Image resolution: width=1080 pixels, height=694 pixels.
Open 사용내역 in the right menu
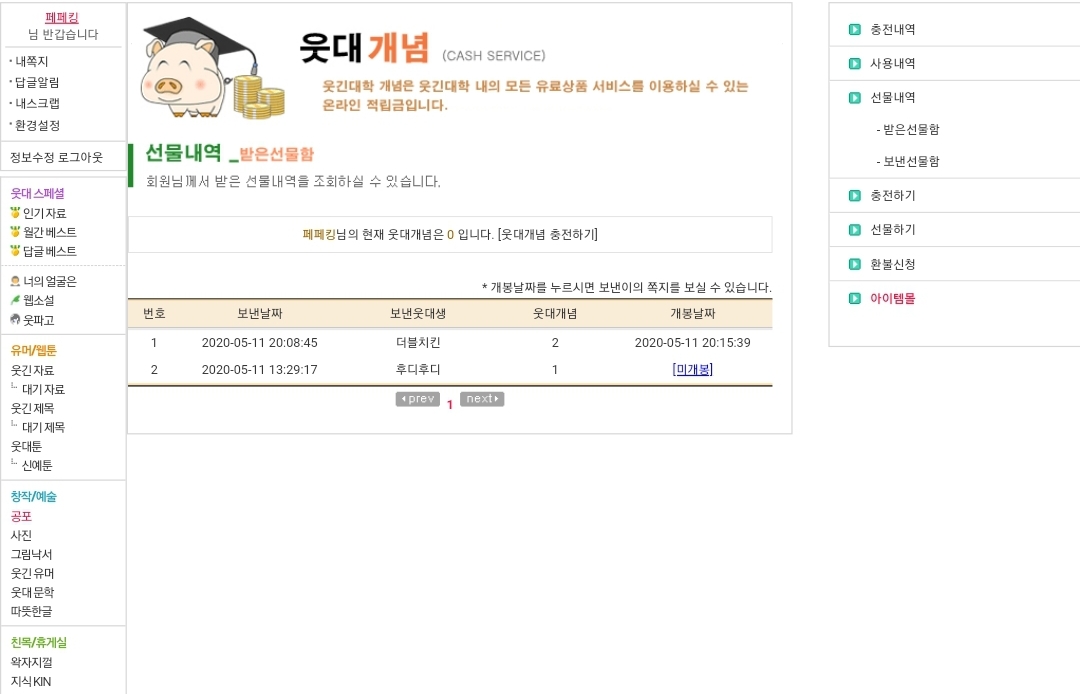coord(893,63)
